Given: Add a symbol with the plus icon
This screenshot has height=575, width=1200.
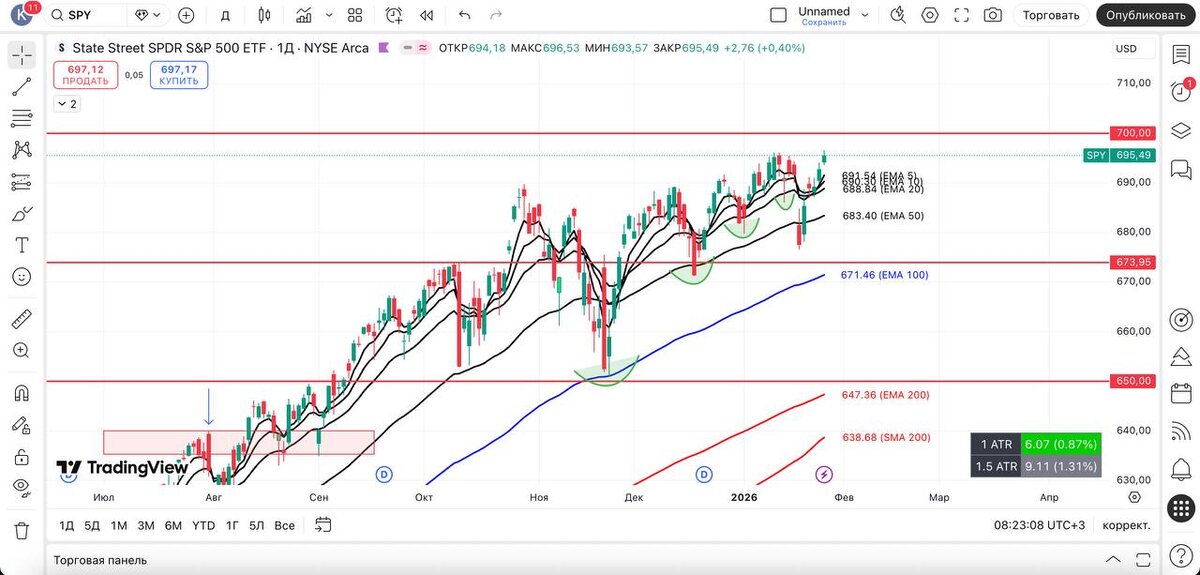Looking at the screenshot, I should [x=186, y=15].
